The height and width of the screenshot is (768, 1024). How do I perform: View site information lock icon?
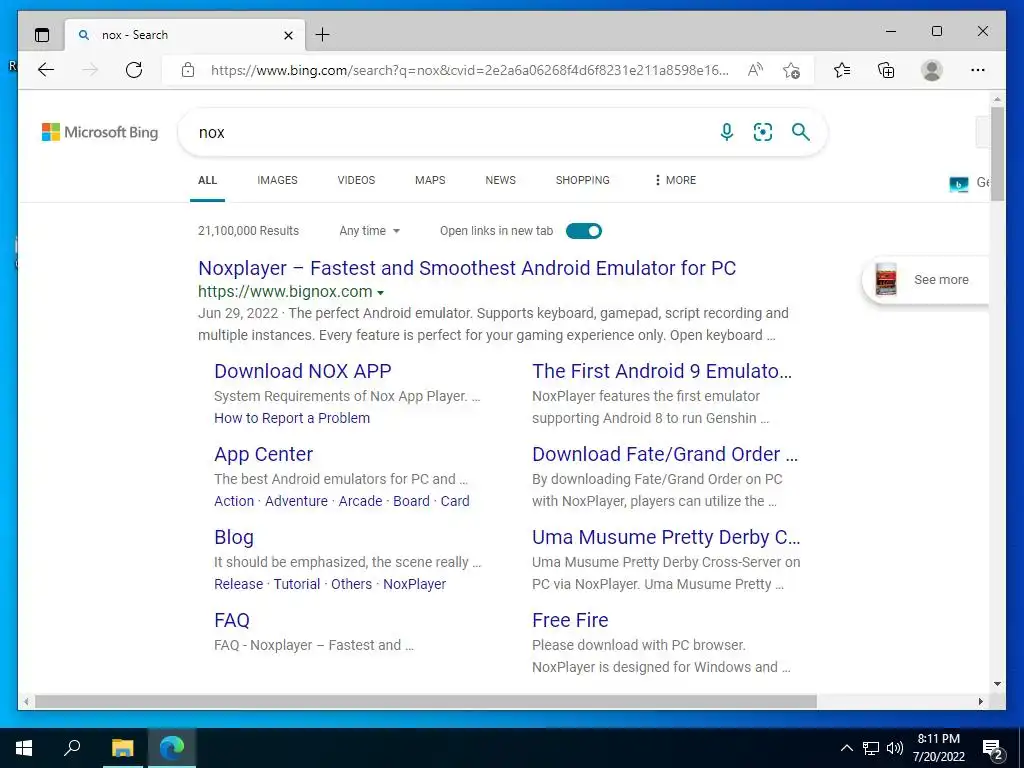pyautogui.click(x=188, y=70)
